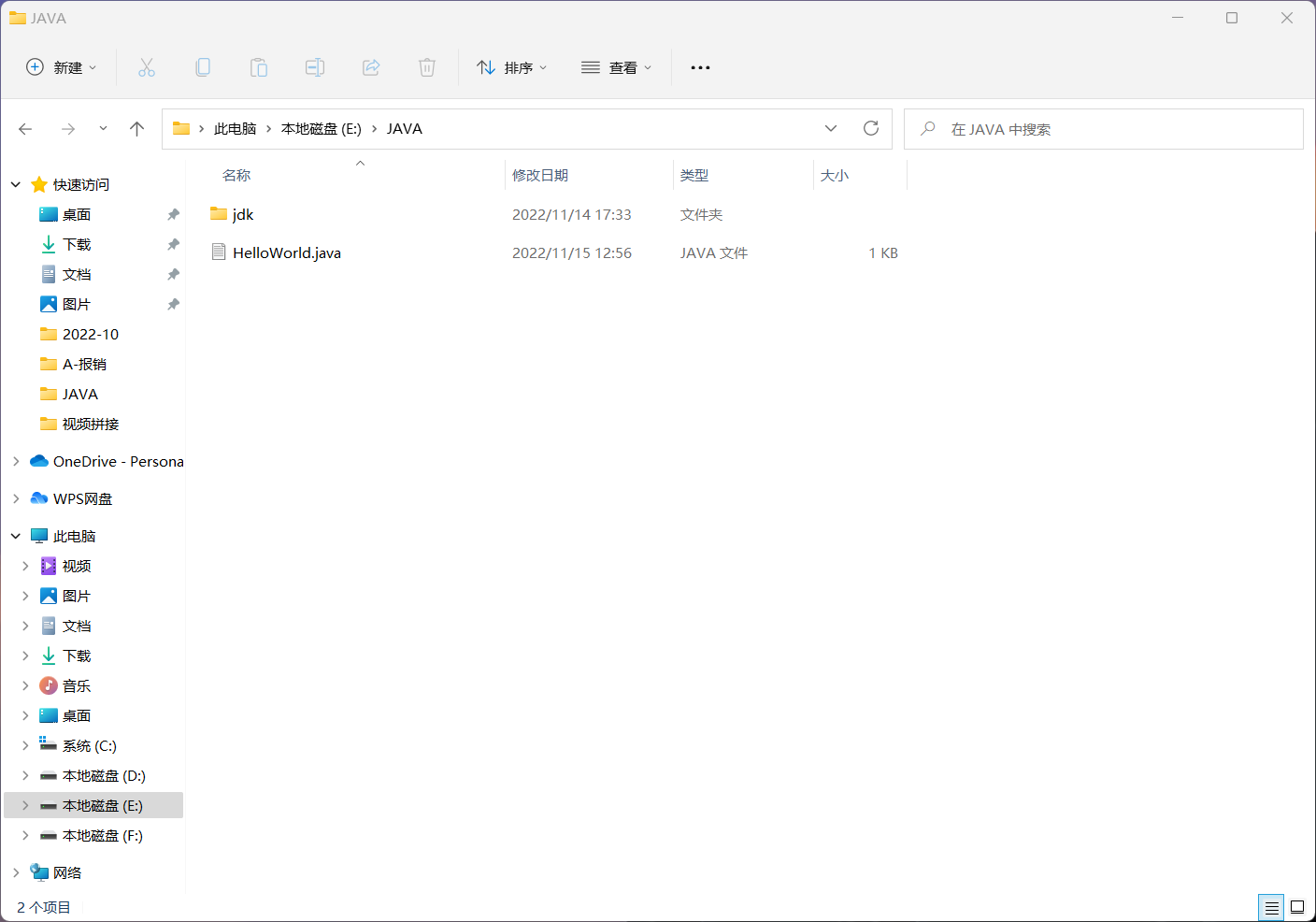Collapse the 此电脑 tree node
This screenshot has height=922, width=1316.
pyautogui.click(x=16, y=536)
